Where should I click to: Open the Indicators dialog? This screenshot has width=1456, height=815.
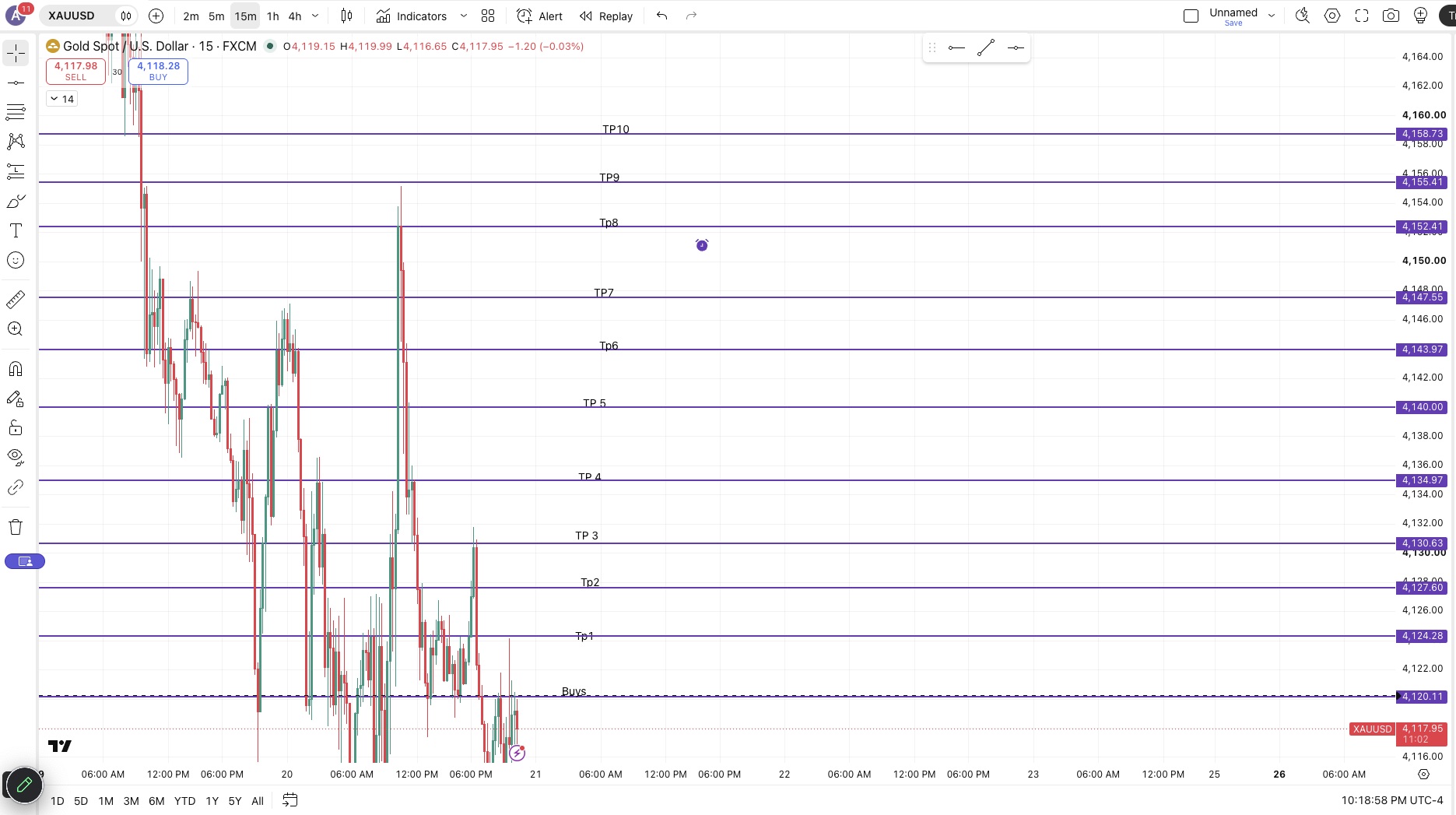click(x=412, y=16)
